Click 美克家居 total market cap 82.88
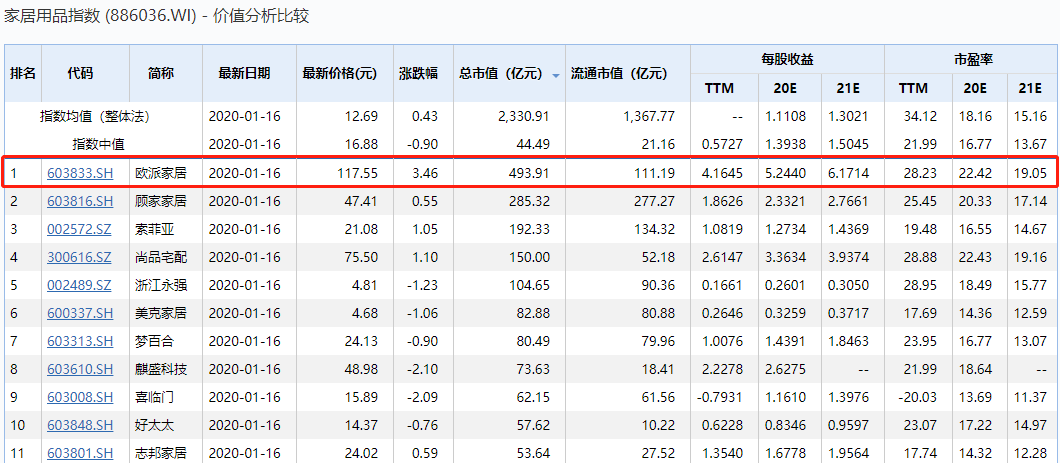 pos(533,313)
